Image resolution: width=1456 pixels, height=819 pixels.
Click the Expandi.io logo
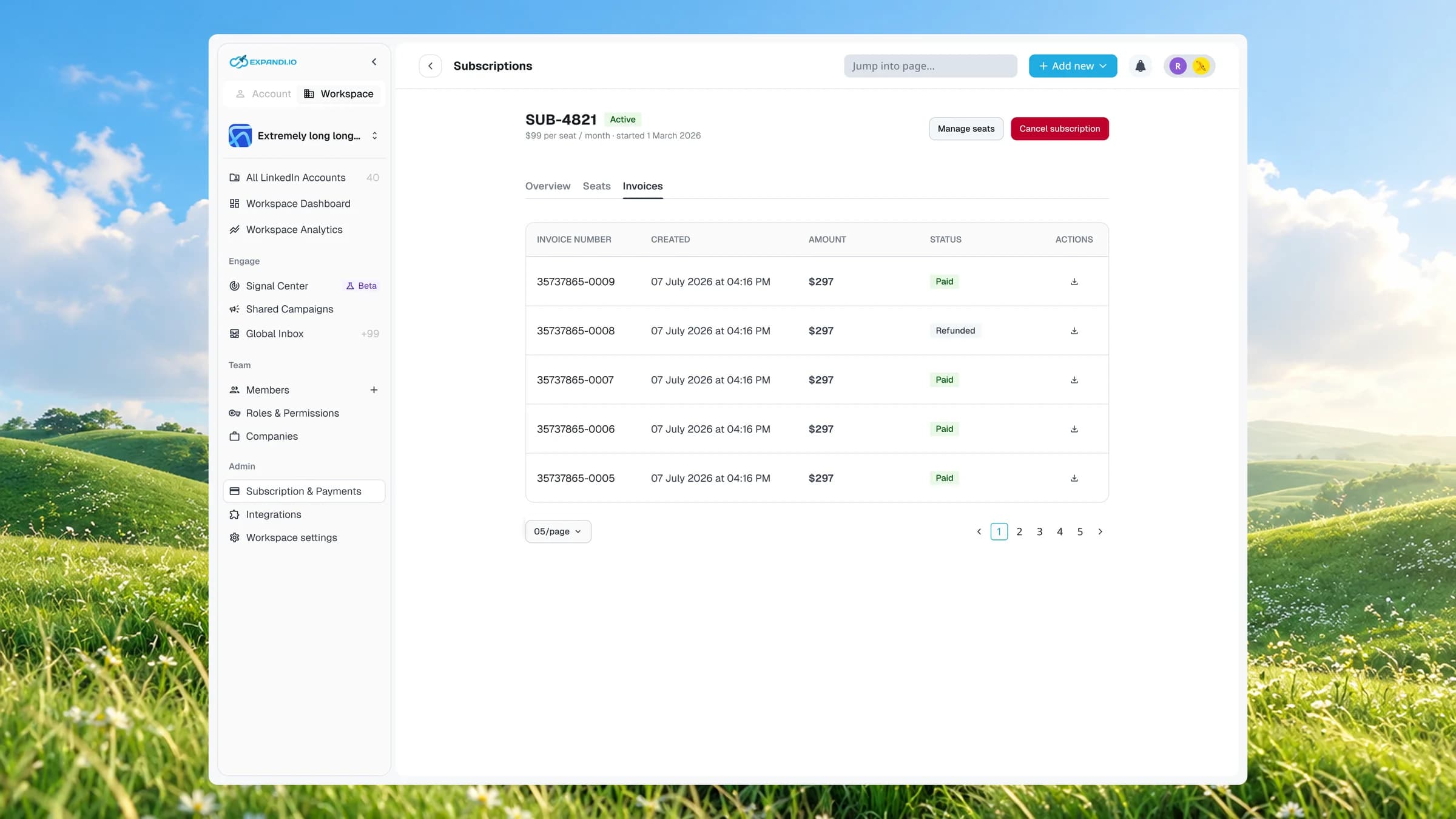(x=263, y=62)
